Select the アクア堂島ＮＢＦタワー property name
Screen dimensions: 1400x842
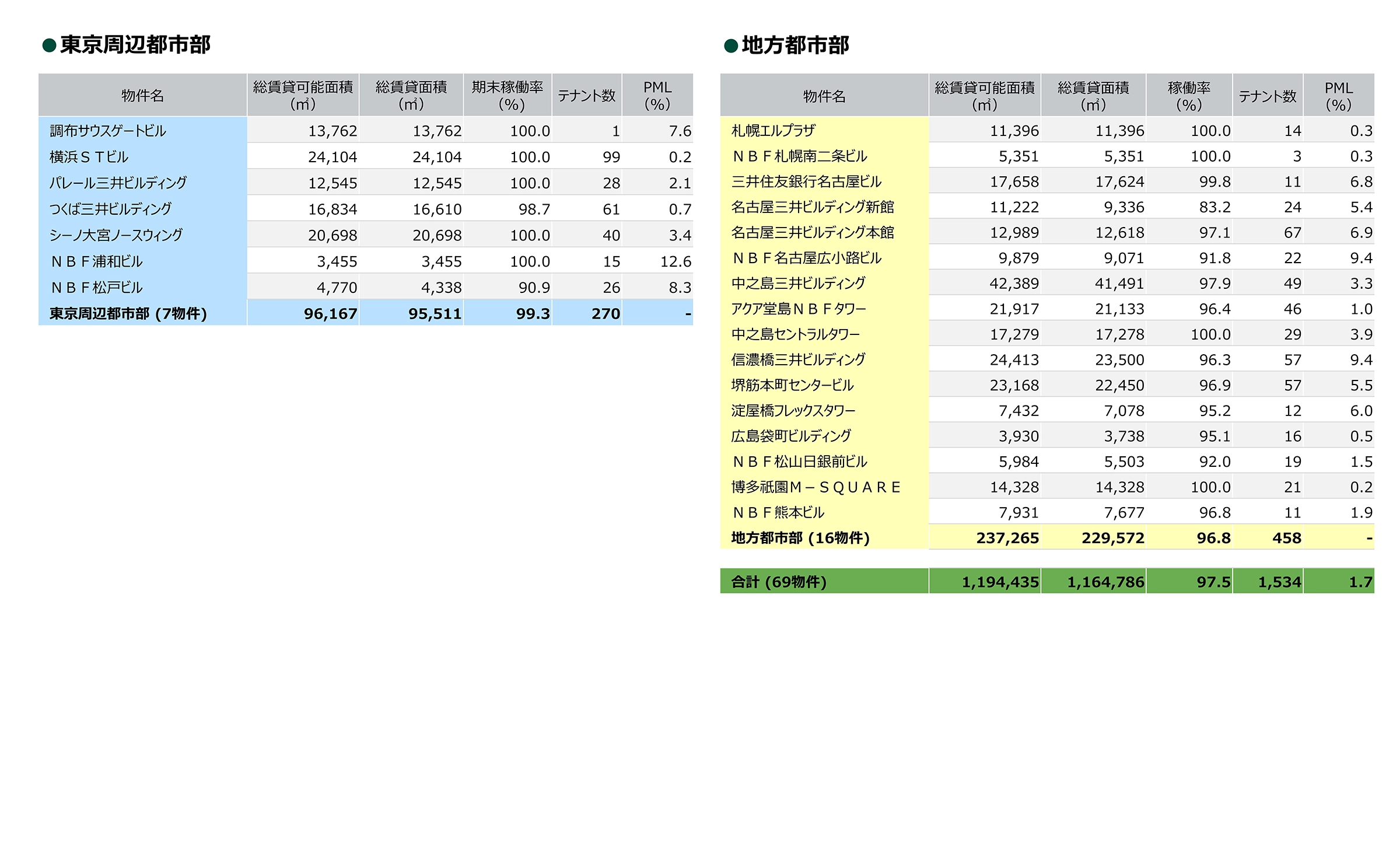coord(799,309)
